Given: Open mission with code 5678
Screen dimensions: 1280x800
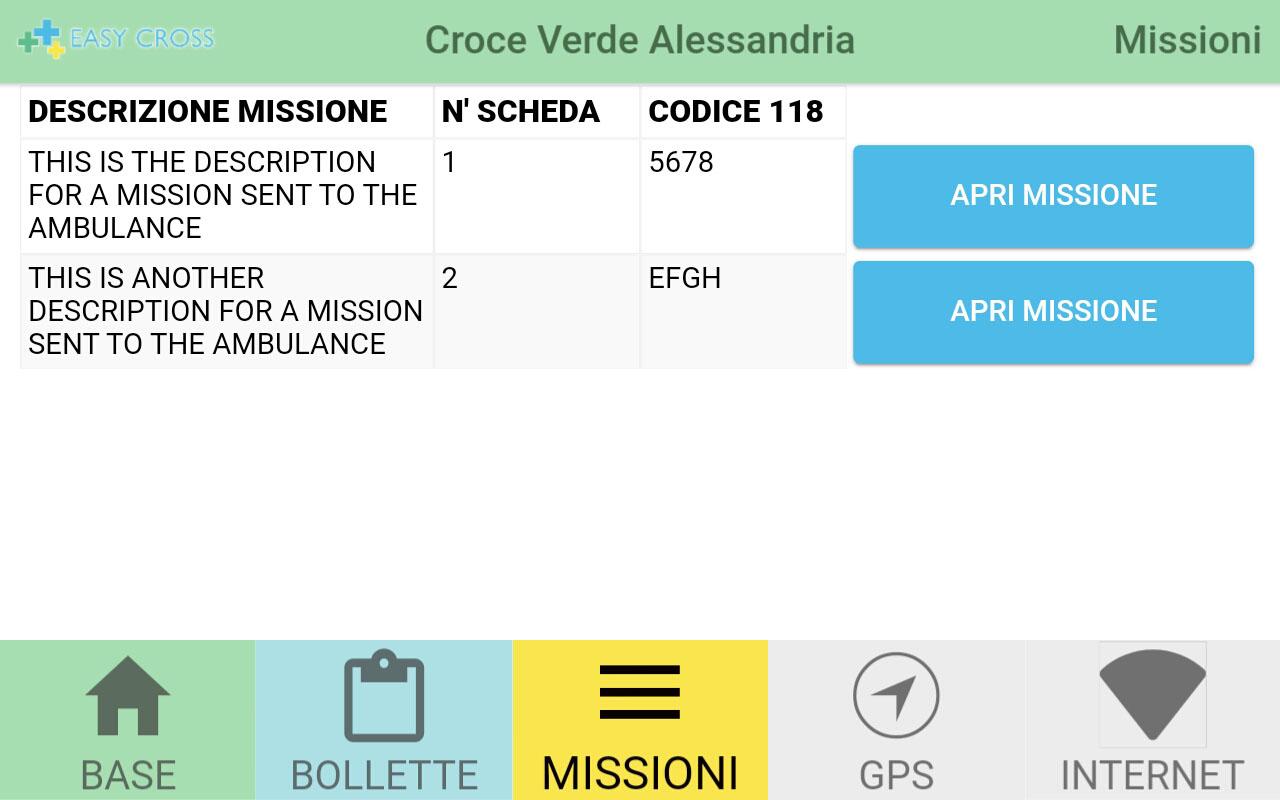Looking at the screenshot, I should pyautogui.click(x=1053, y=196).
